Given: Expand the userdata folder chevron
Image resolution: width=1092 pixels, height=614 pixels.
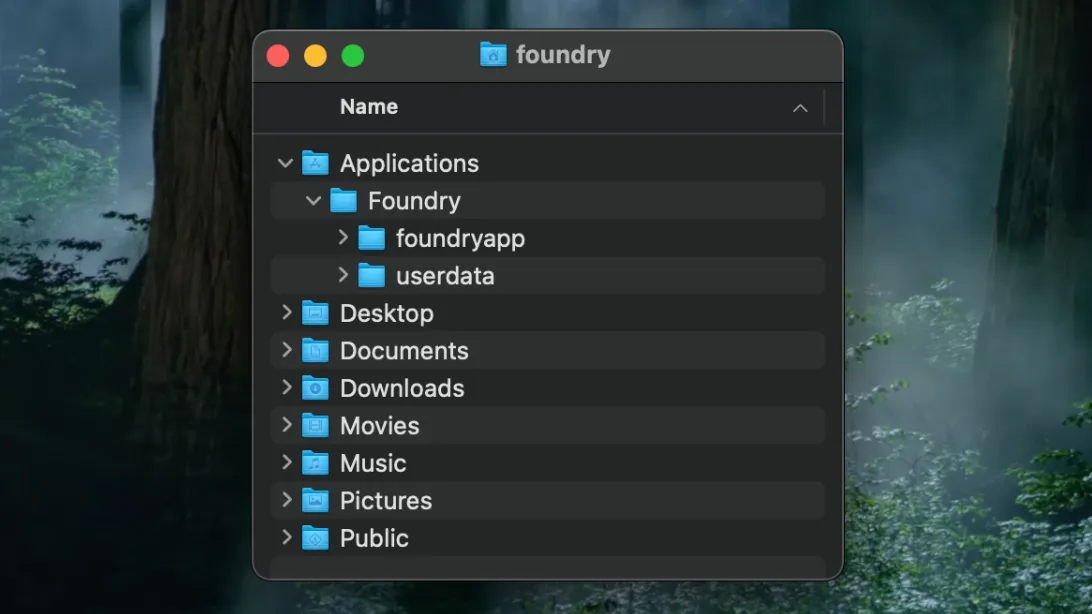Looking at the screenshot, I should point(343,276).
